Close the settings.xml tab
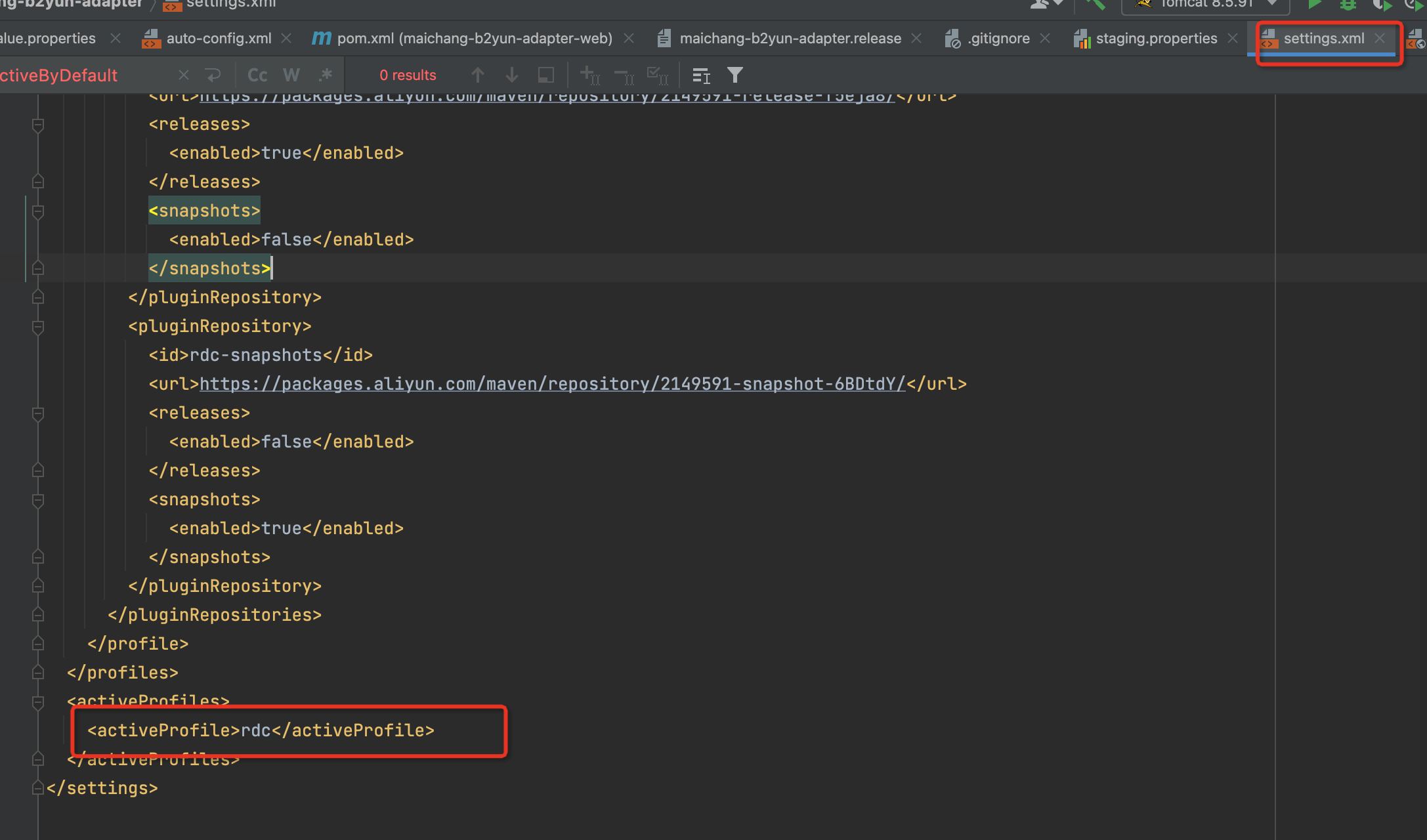This screenshot has width=1427, height=840. pos(1380,39)
